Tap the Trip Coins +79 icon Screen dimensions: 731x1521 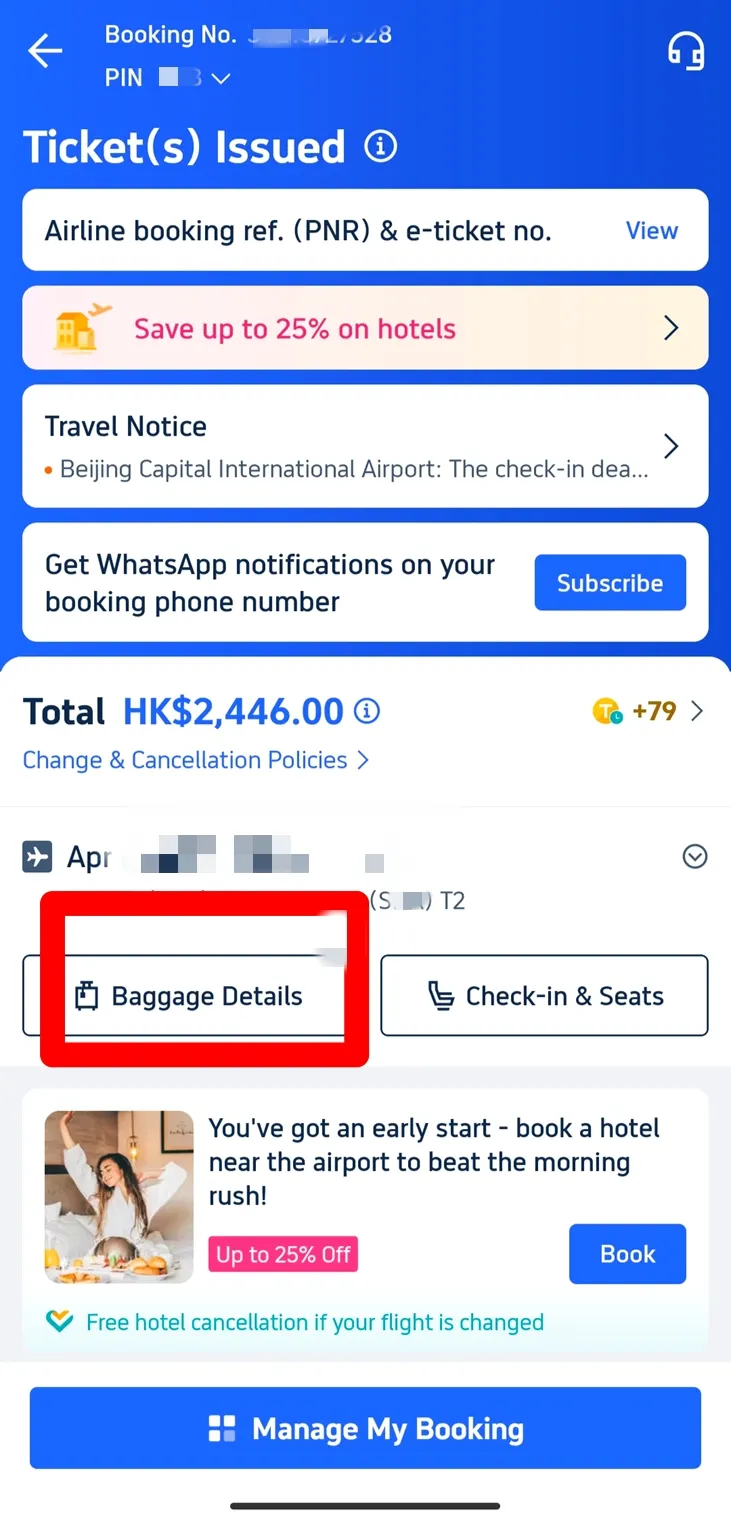(x=607, y=711)
